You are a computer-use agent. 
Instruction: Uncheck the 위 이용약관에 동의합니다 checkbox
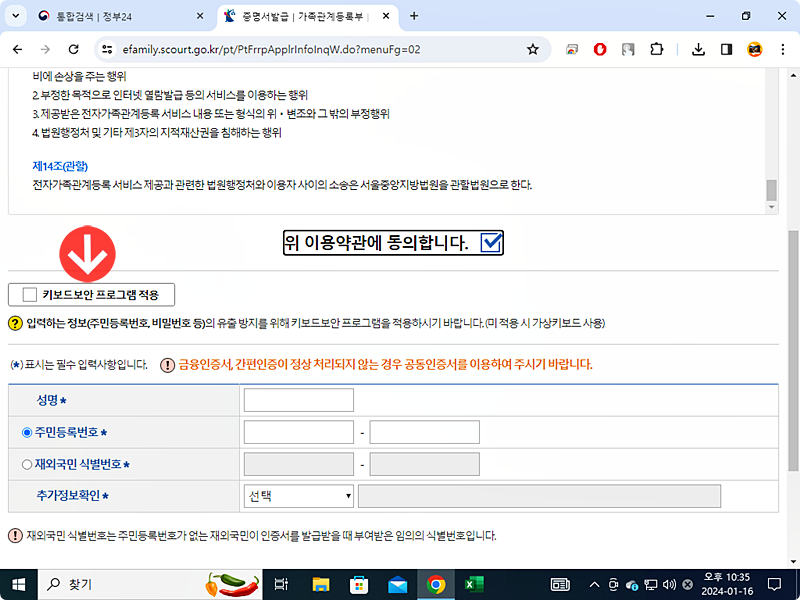pos(489,242)
